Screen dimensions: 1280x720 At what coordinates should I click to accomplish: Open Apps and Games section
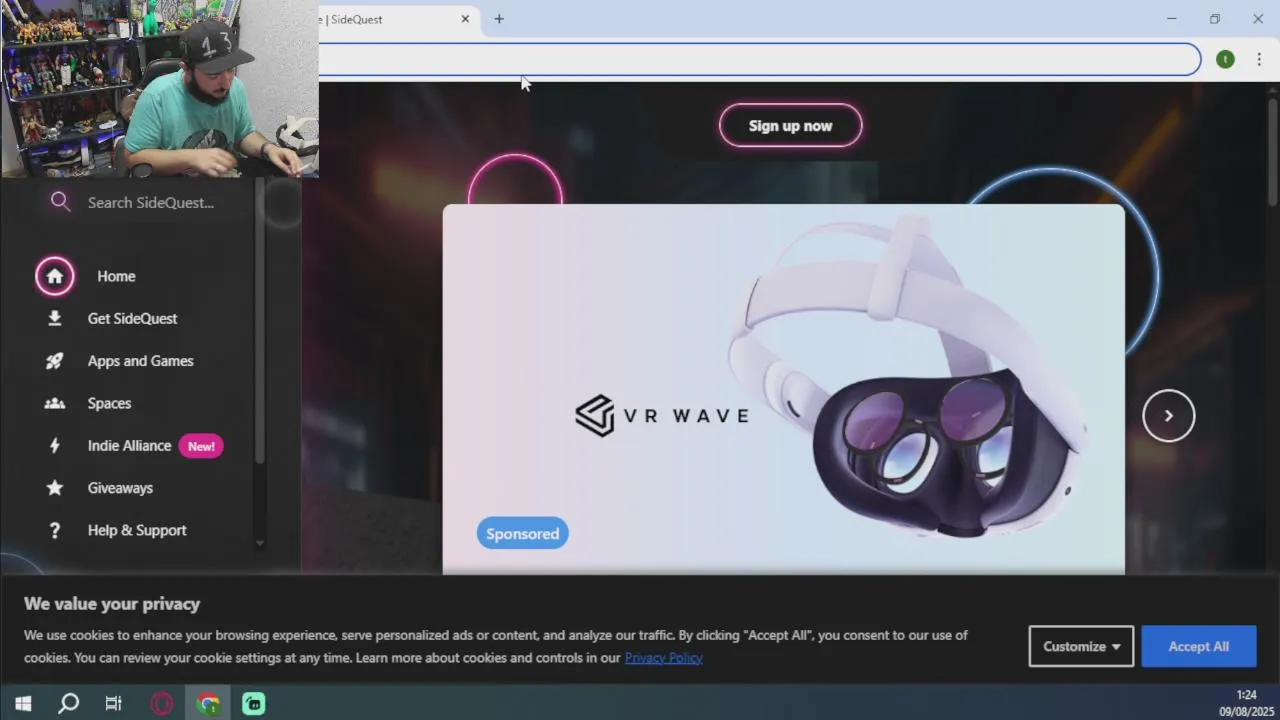coord(141,361)
